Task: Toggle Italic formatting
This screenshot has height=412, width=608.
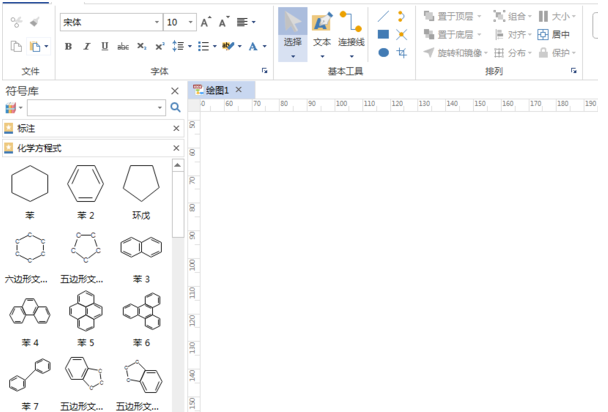Action: coord(86,47)
